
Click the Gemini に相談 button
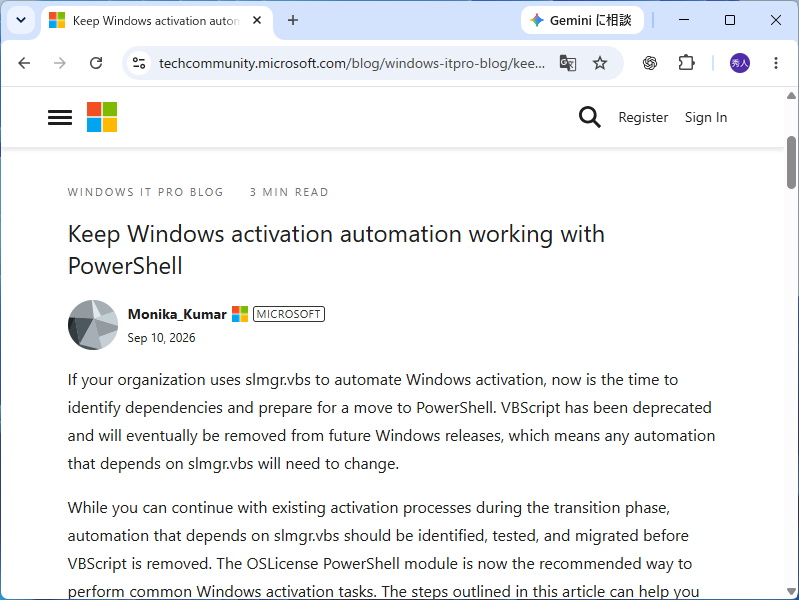pos(582,20)
